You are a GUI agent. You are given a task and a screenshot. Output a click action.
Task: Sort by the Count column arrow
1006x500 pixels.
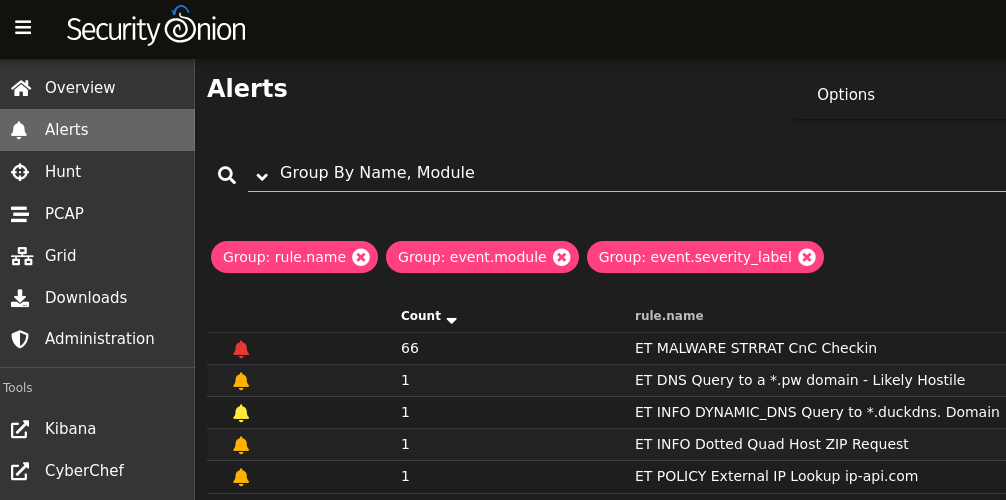click(x=452, y=320)
